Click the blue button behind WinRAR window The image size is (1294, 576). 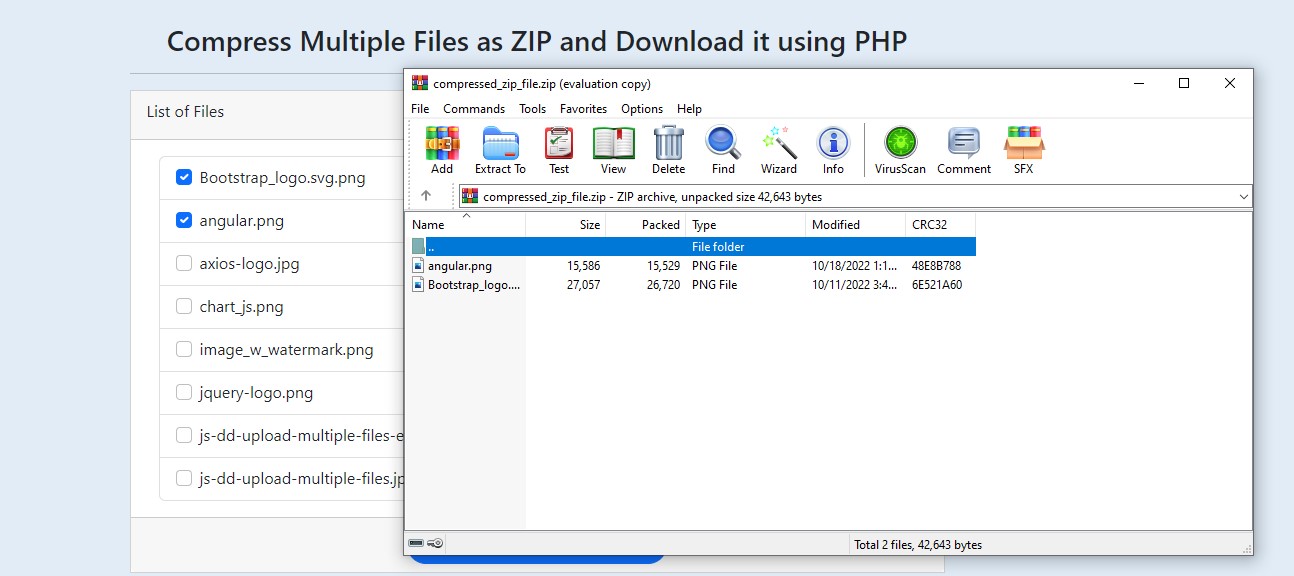(x=538, y=558)
